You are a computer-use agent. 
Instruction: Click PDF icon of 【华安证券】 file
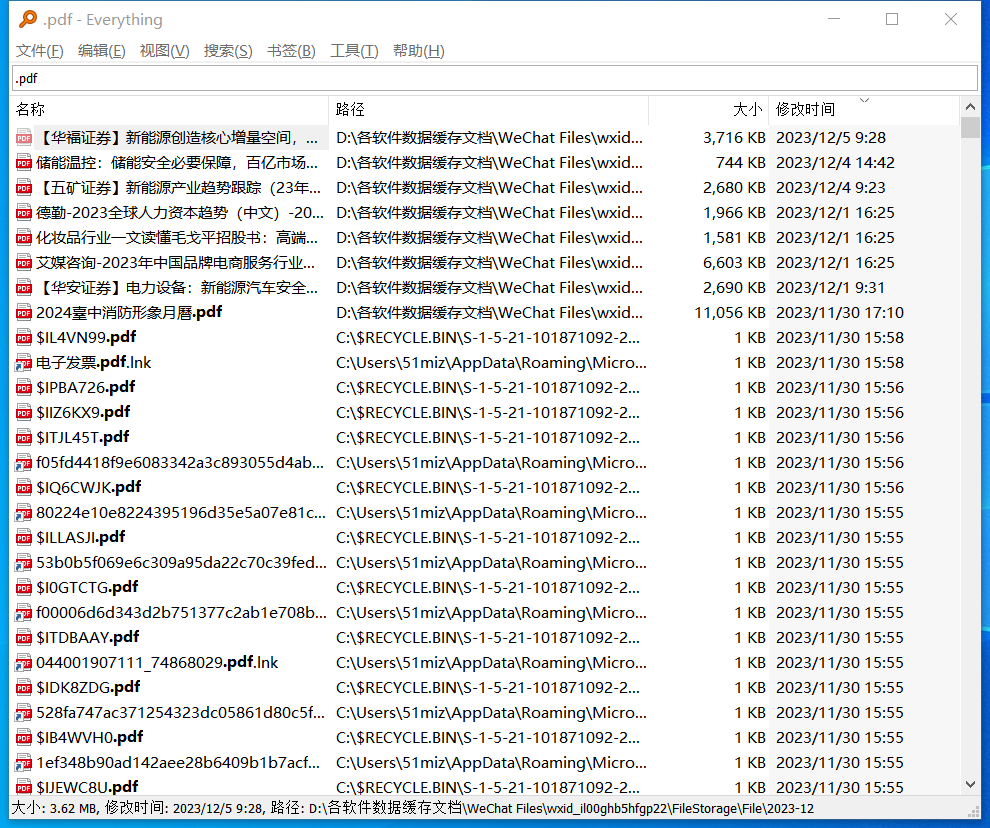click(24, 288)
